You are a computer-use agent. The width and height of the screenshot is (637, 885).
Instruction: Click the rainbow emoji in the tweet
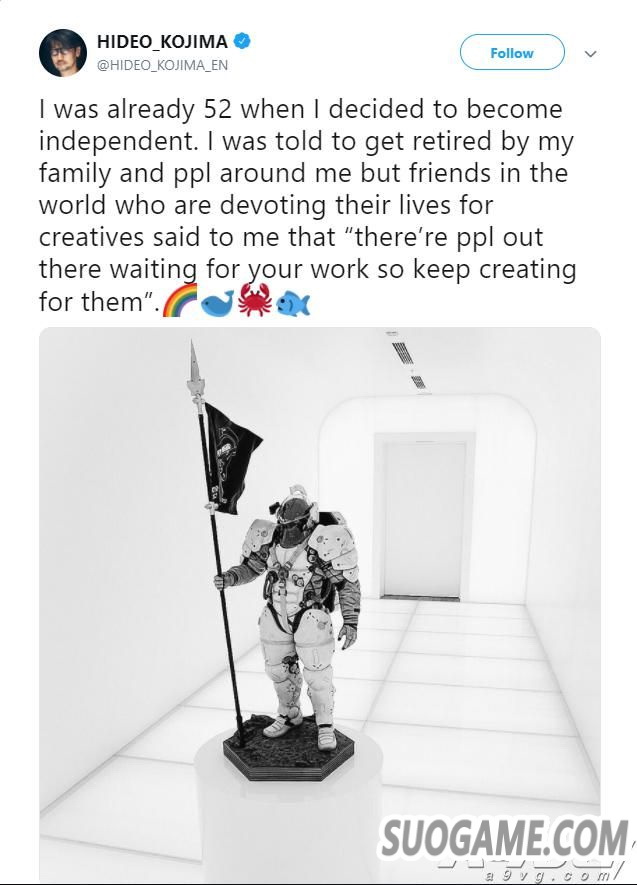pos(180,301)
